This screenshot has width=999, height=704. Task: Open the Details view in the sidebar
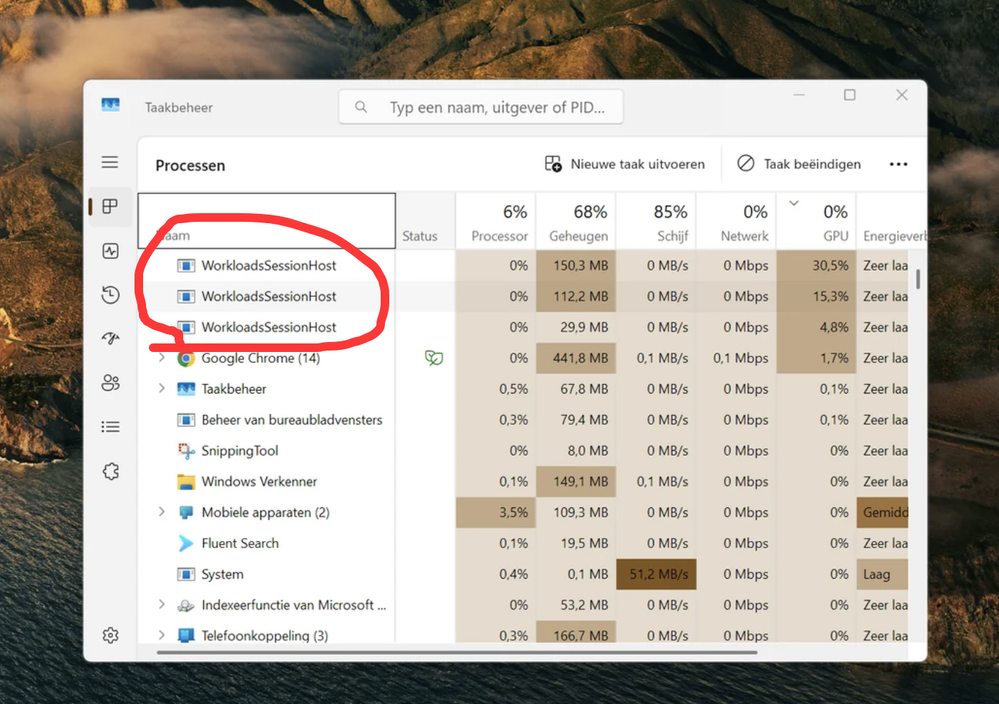point(110,427)
